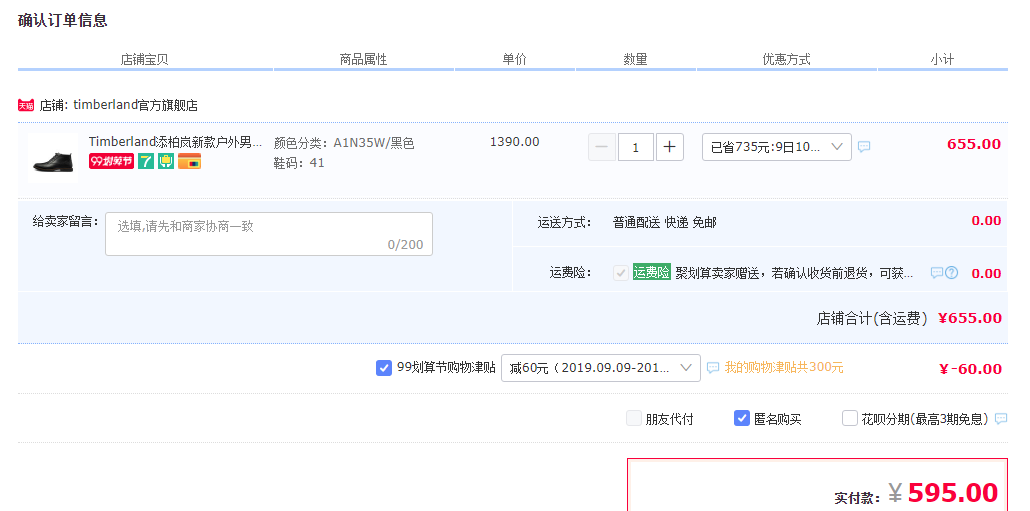
Task: Click the question mark help icon for 运费险
Action: coord(951,273)
